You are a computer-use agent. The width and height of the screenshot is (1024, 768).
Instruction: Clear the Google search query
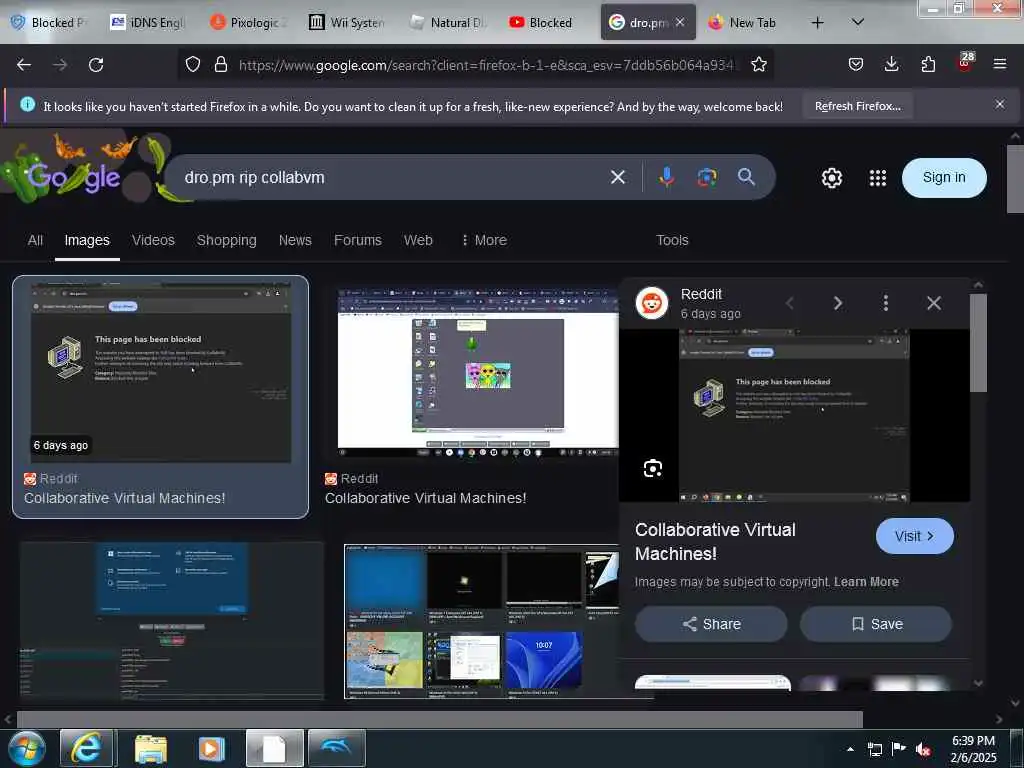(x=618, y=177)
